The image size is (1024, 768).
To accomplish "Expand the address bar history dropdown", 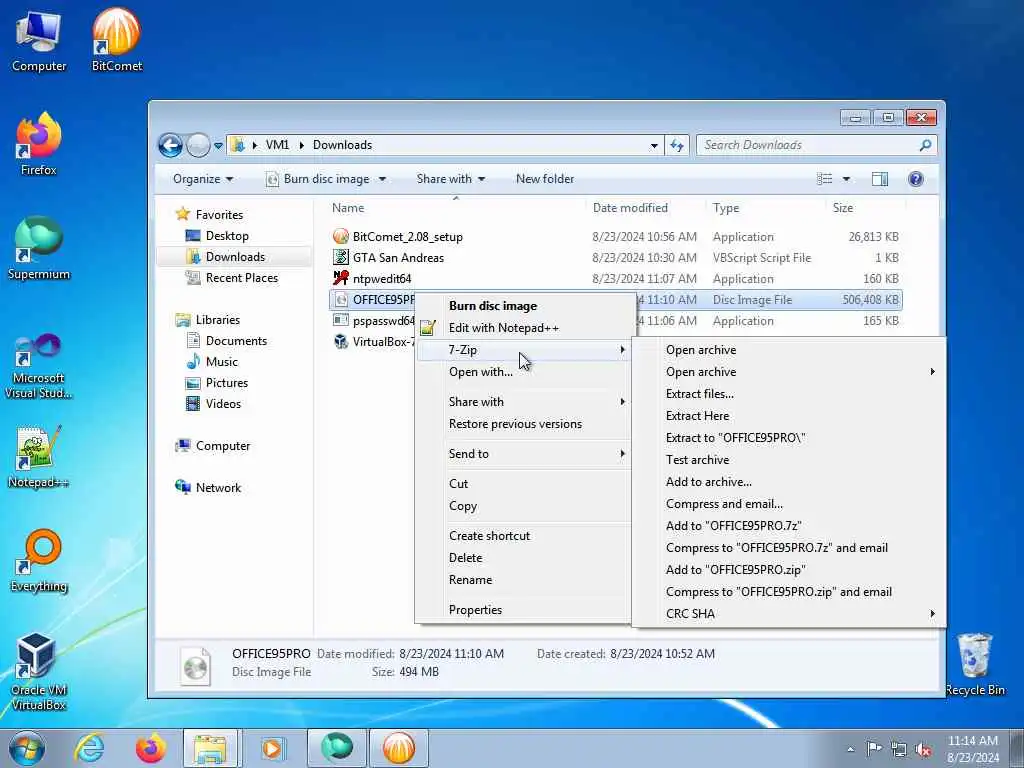I will (654, 146).
